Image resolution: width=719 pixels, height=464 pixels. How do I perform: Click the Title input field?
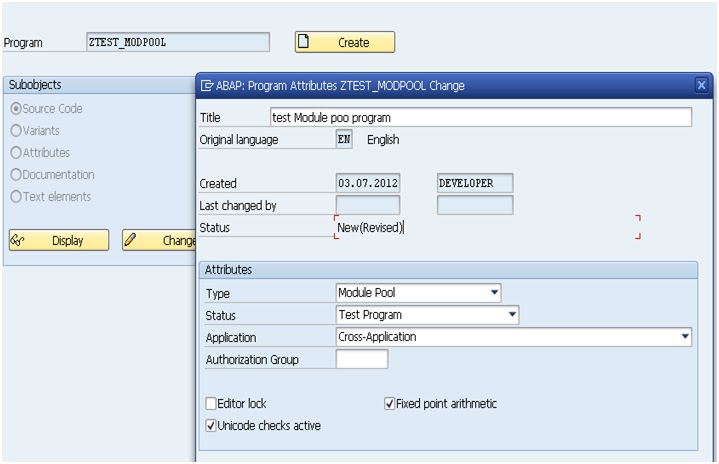(481, 117)
